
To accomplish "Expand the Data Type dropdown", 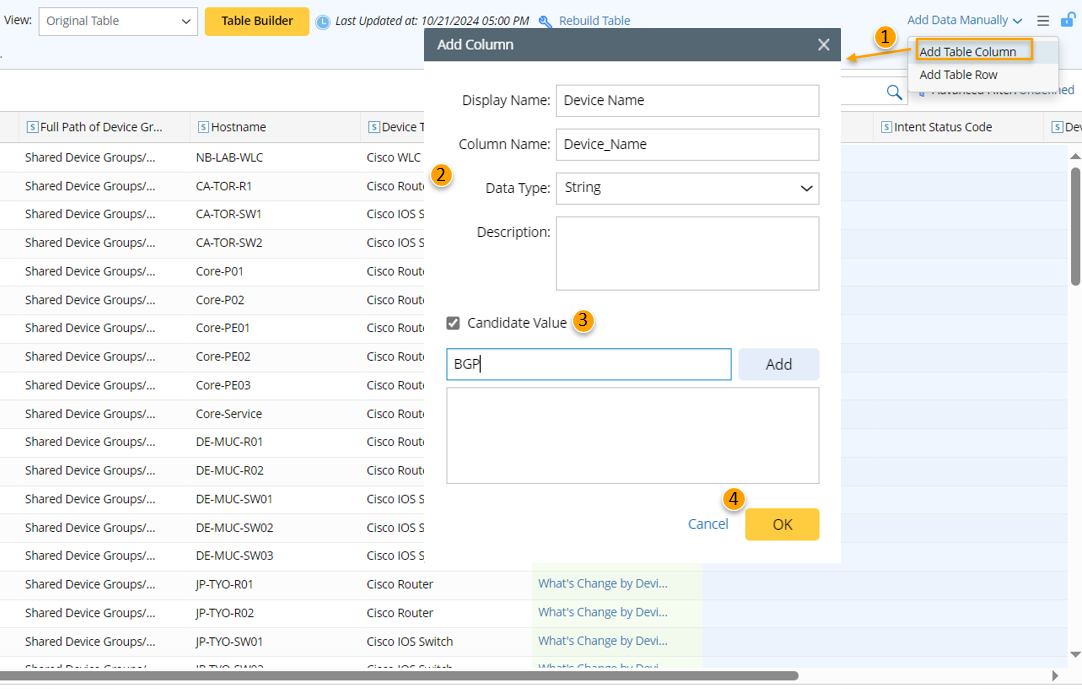I will 687,188.
